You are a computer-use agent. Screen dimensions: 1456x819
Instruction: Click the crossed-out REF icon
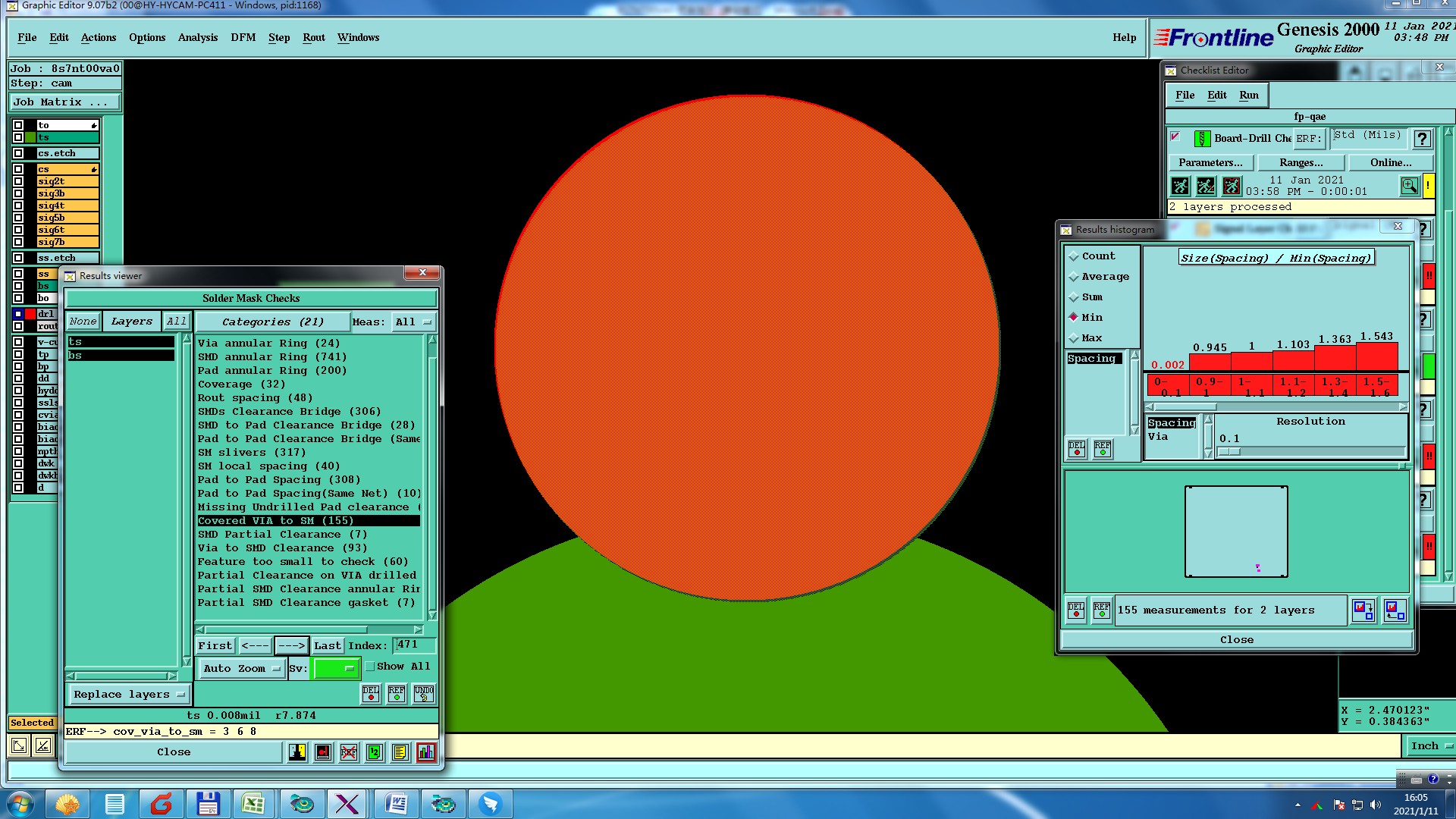click(349, 752)
